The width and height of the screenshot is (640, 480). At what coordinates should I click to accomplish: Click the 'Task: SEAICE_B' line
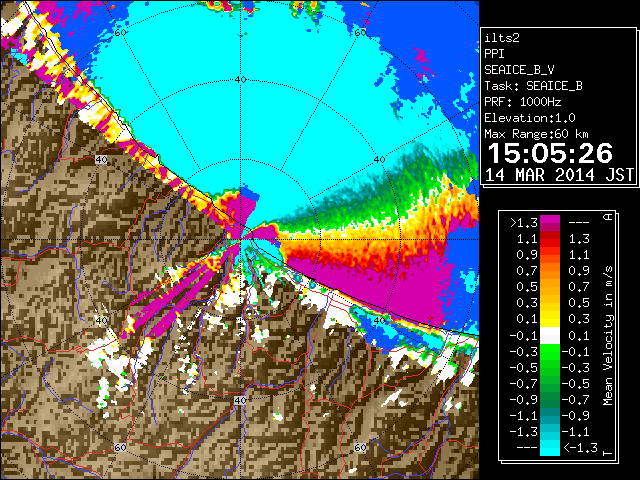(x=533, y=86)
